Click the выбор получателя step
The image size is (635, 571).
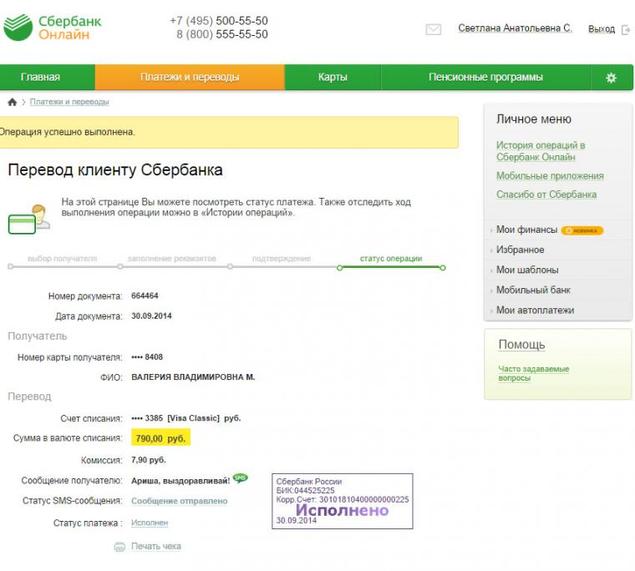62,258
